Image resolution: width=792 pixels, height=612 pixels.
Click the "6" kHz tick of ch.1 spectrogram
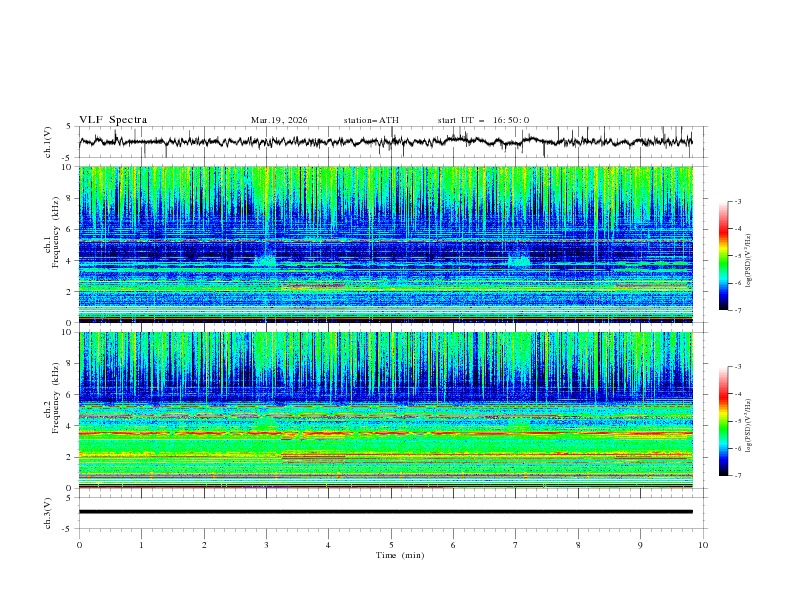tap(70, 229)
